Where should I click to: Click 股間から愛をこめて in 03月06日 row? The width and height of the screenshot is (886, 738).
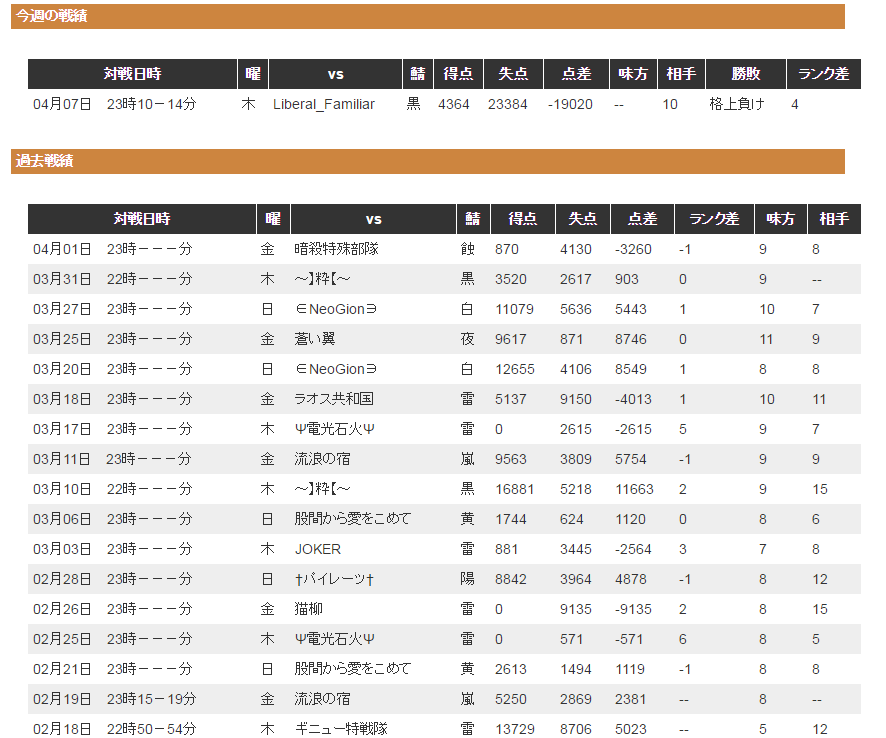coord(353,519)
